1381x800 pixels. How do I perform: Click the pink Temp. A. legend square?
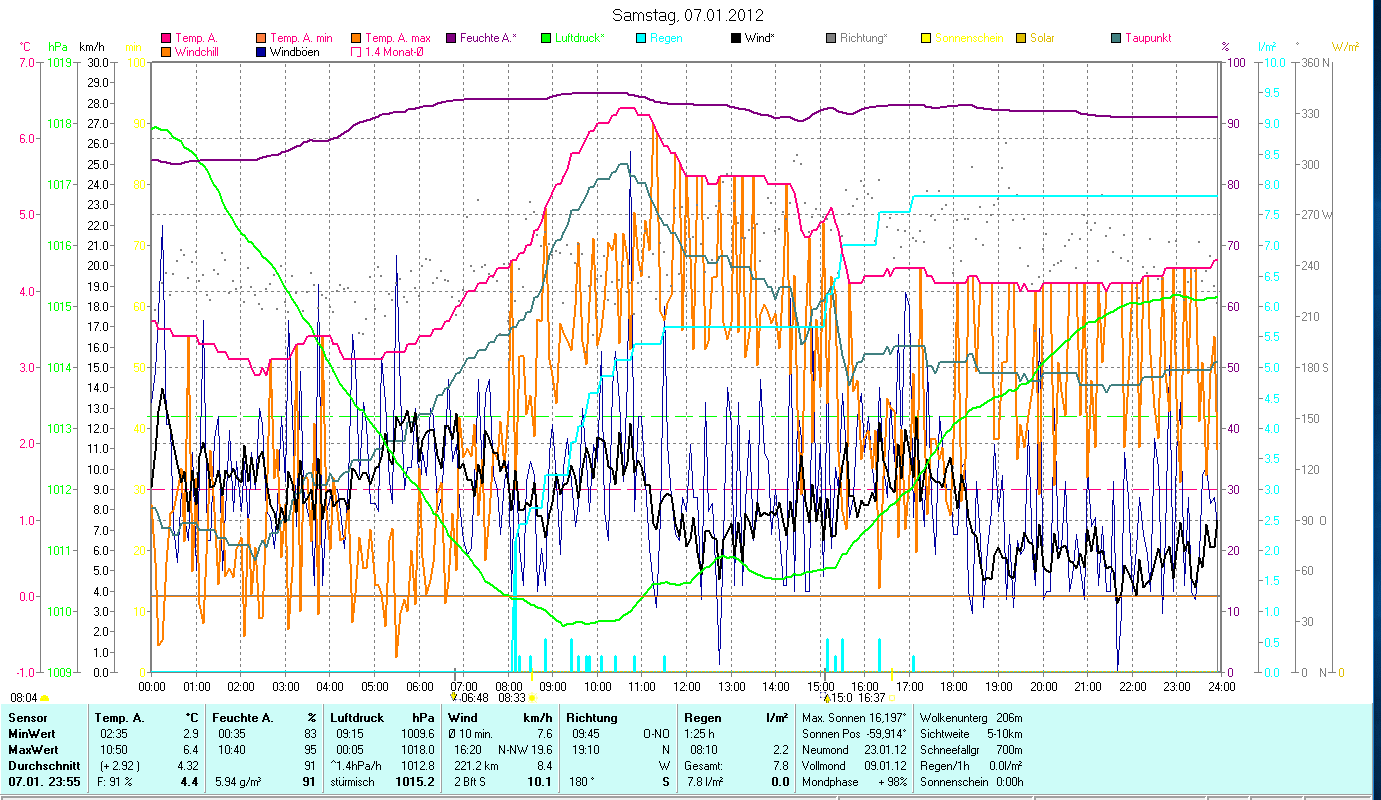coord(166,38)
